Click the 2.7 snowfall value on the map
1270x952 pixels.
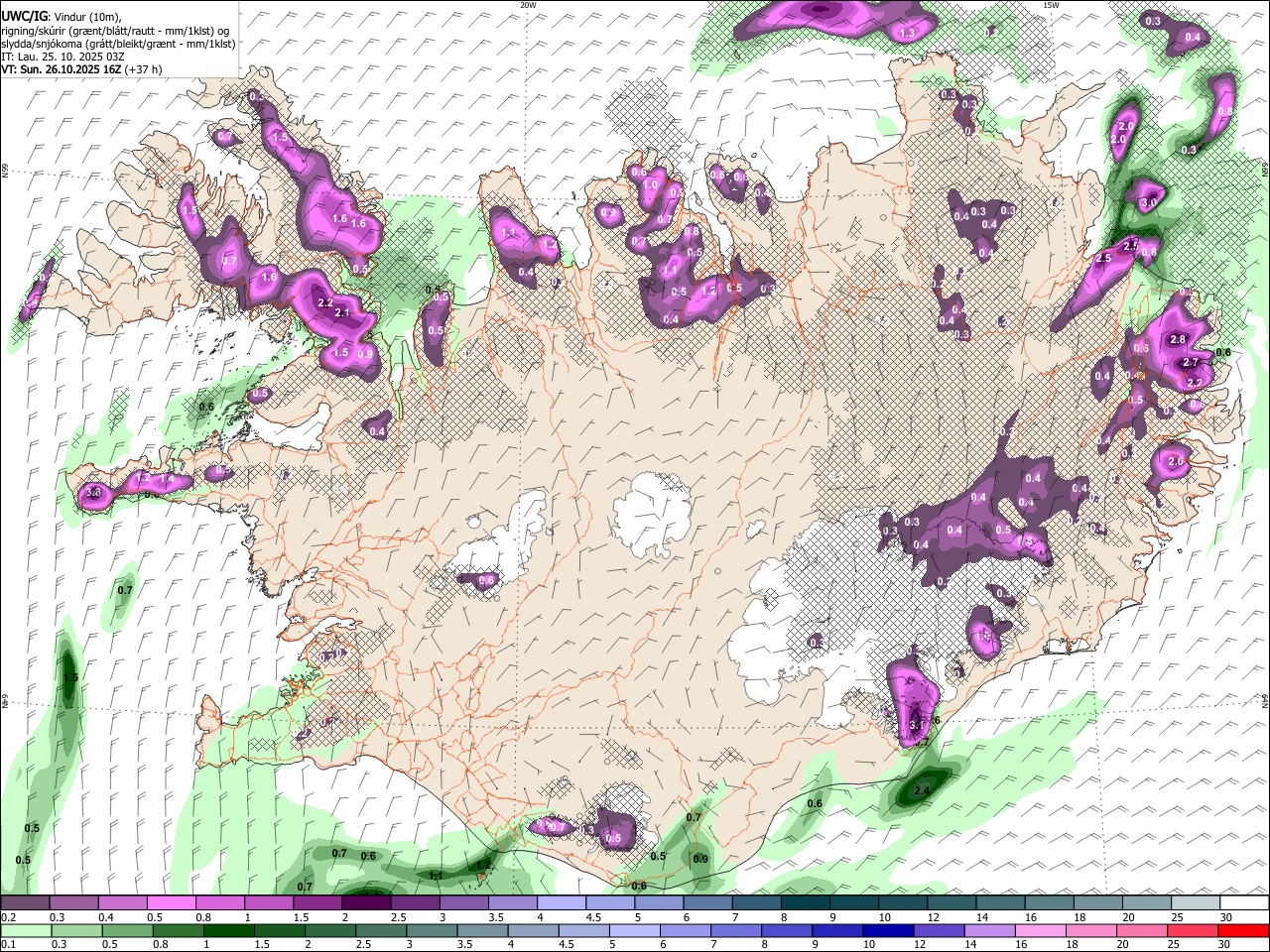1192,363
